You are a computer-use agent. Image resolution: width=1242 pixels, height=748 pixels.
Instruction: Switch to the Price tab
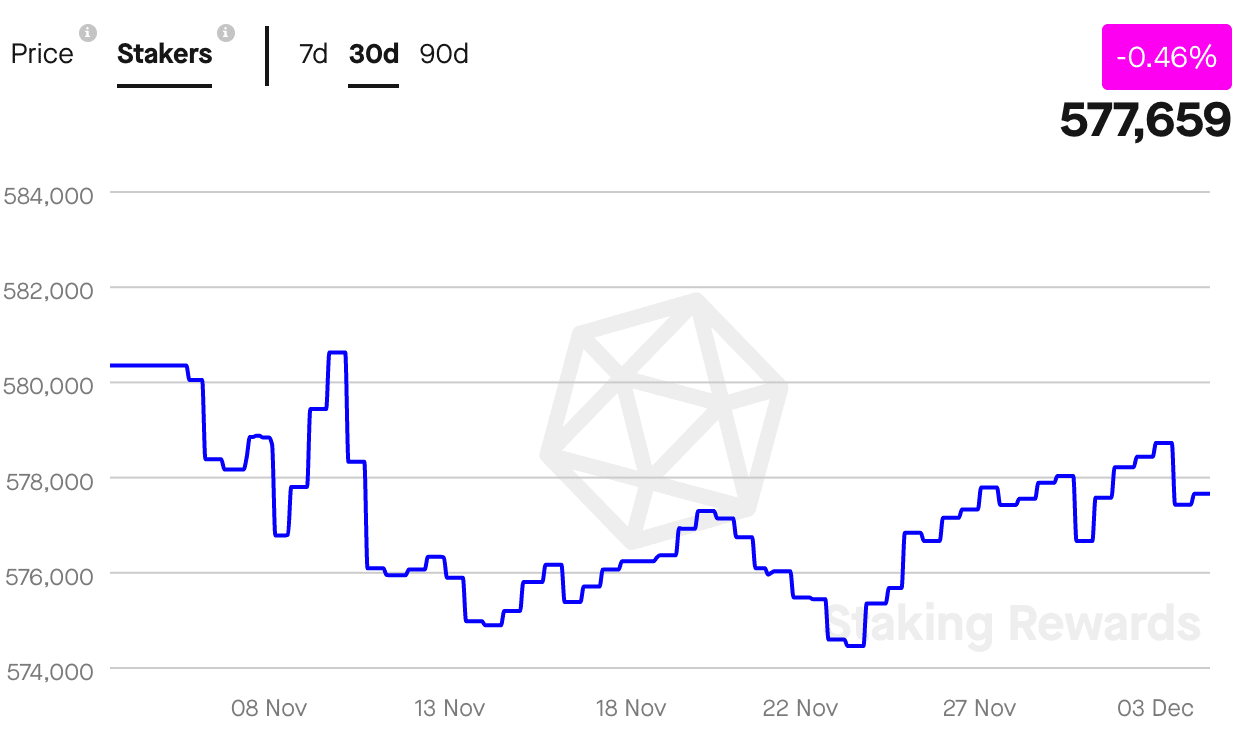[42, 54]
